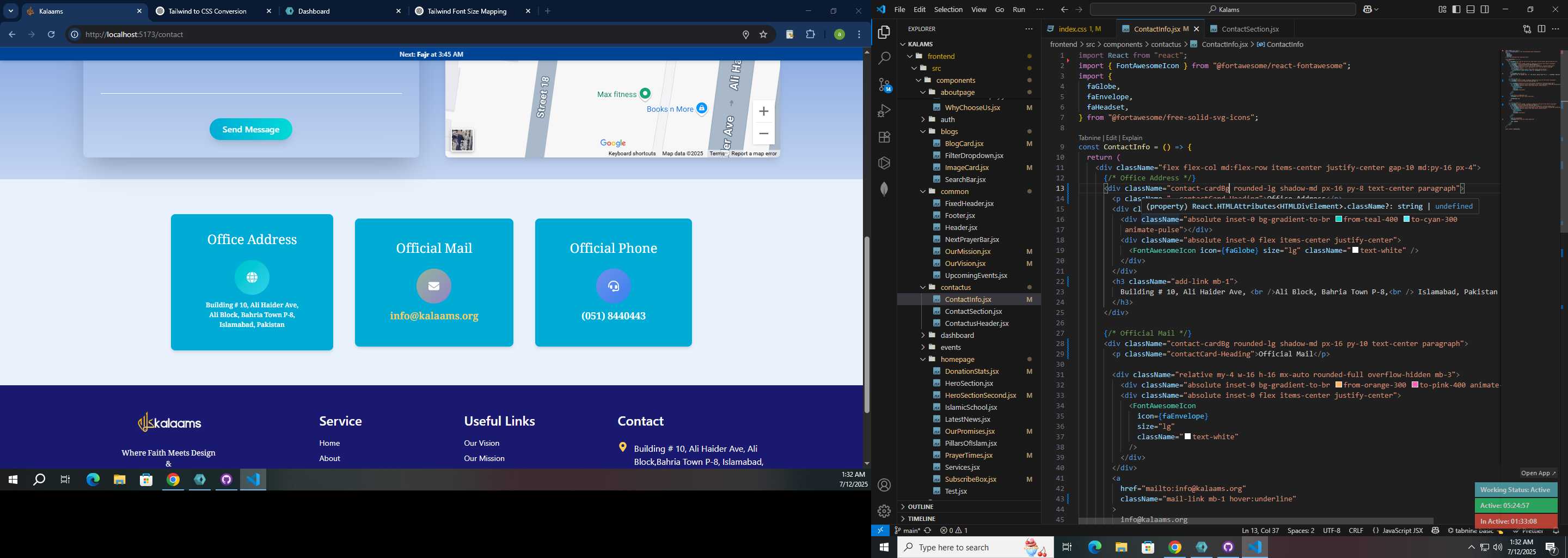Go back using VS Code title bar arrow
The image size is (1568, 558).
[1064, 10]
